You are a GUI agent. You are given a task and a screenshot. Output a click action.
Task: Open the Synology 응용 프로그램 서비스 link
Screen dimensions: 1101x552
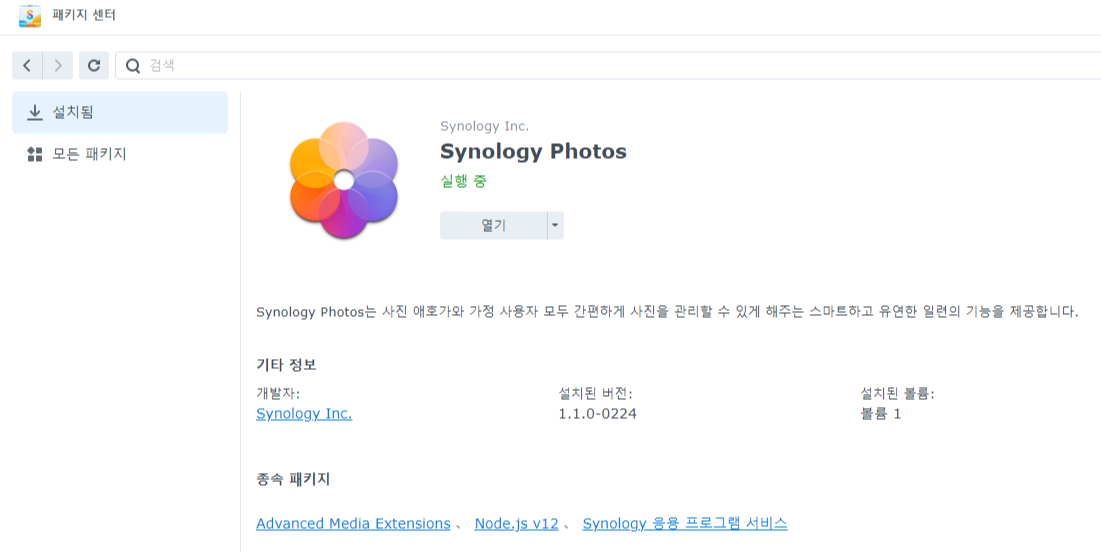click(685, 523)
